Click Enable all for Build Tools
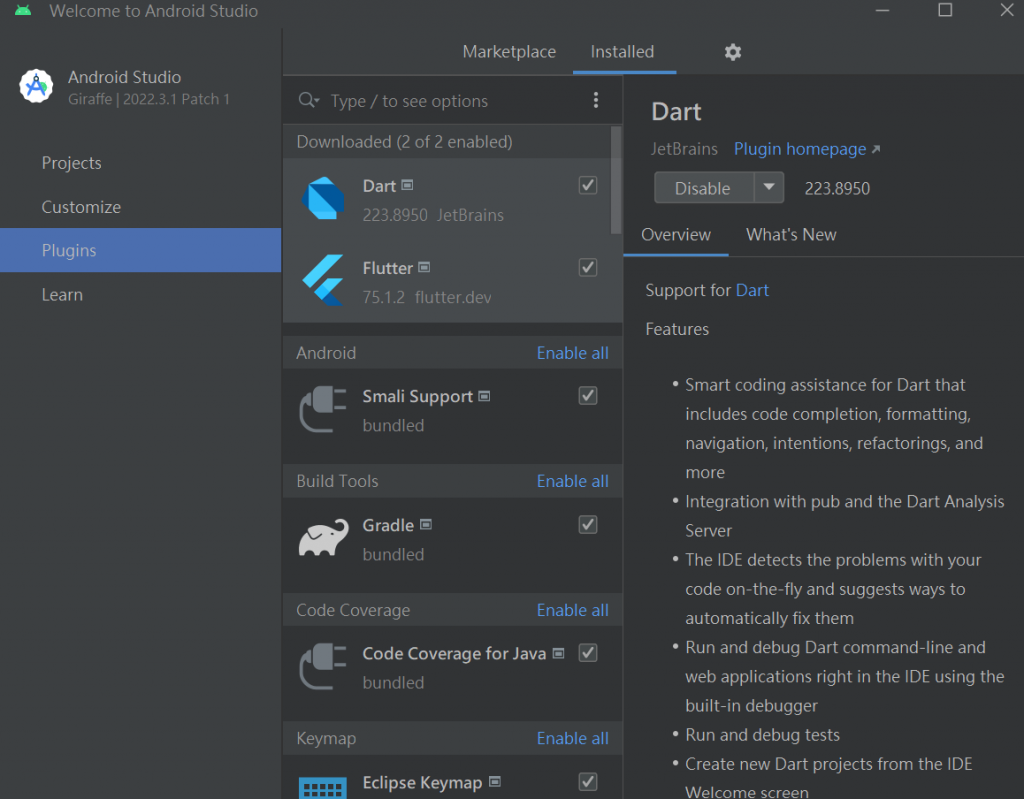 573,481
